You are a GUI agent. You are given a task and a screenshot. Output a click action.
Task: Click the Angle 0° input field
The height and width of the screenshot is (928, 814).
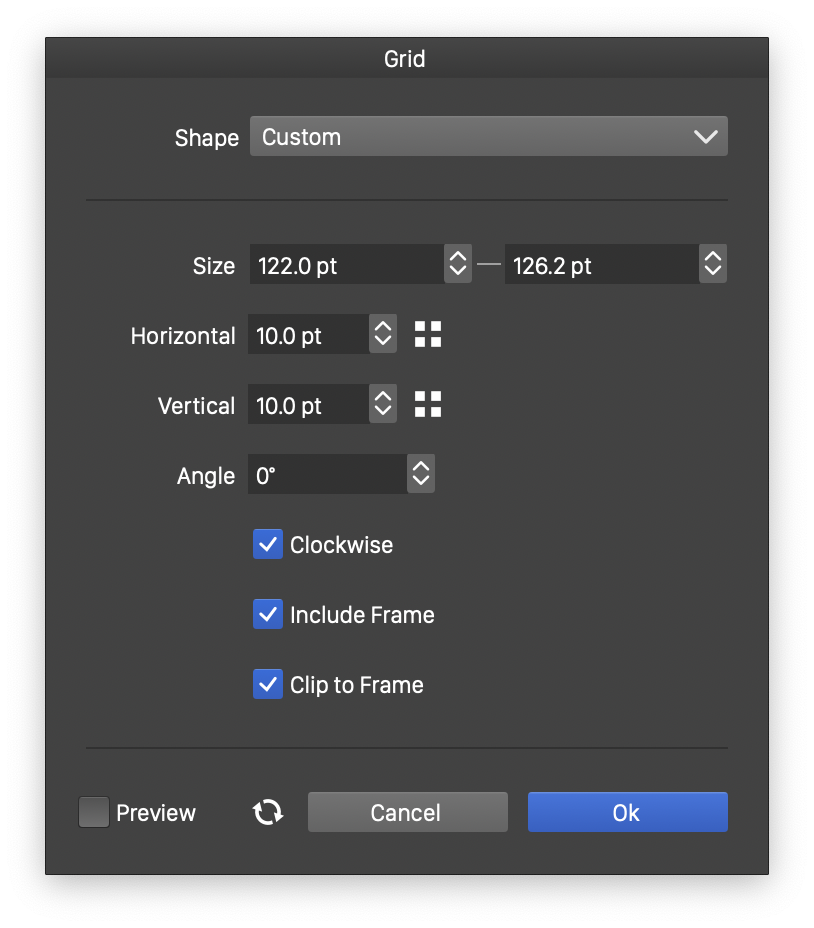coord(327,475)
